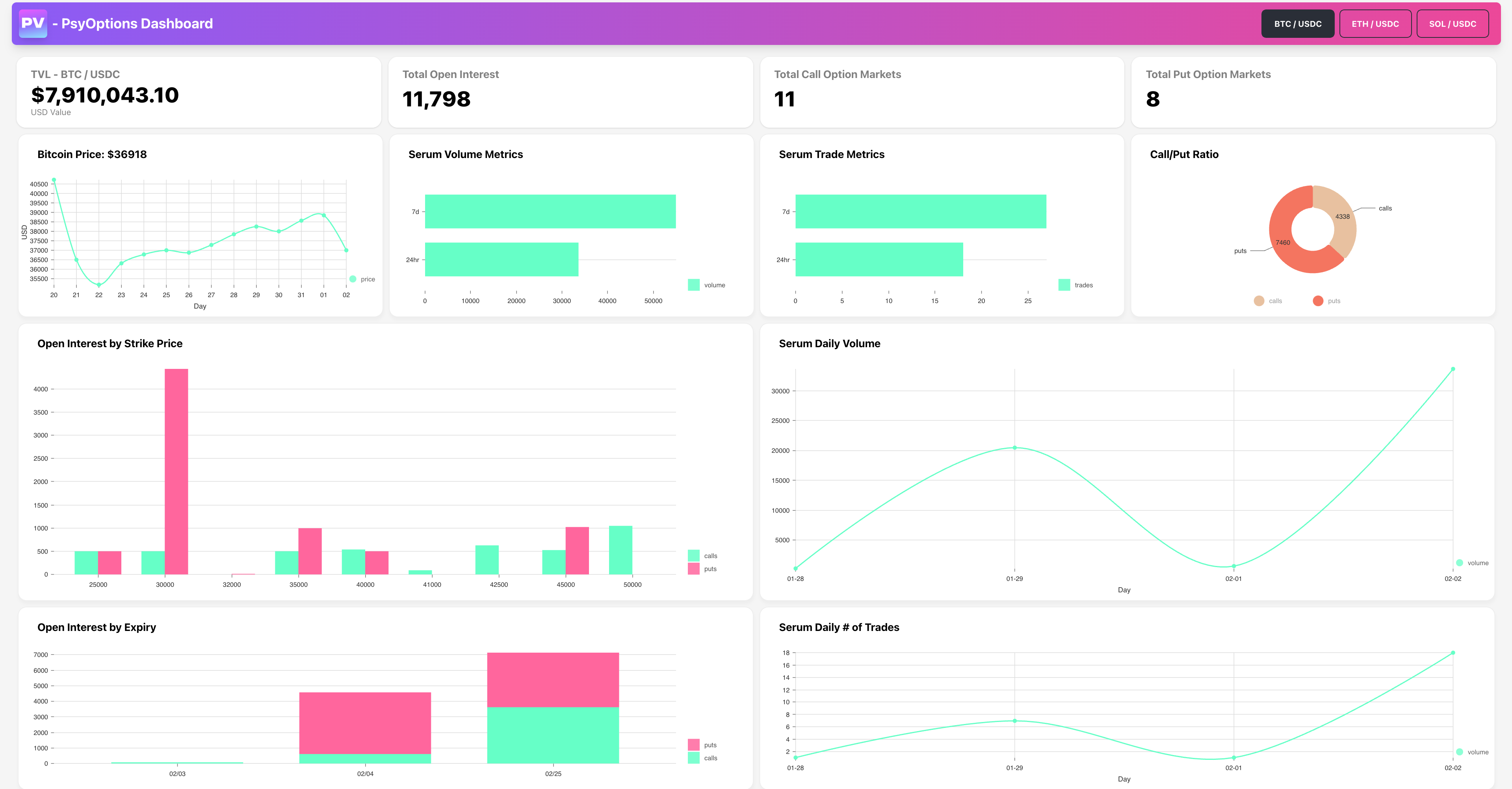This screenshot has height=789, width=1512.
Task: Click the 01-29 data point in Serum Daily Volume
Action: (1014, 448)
